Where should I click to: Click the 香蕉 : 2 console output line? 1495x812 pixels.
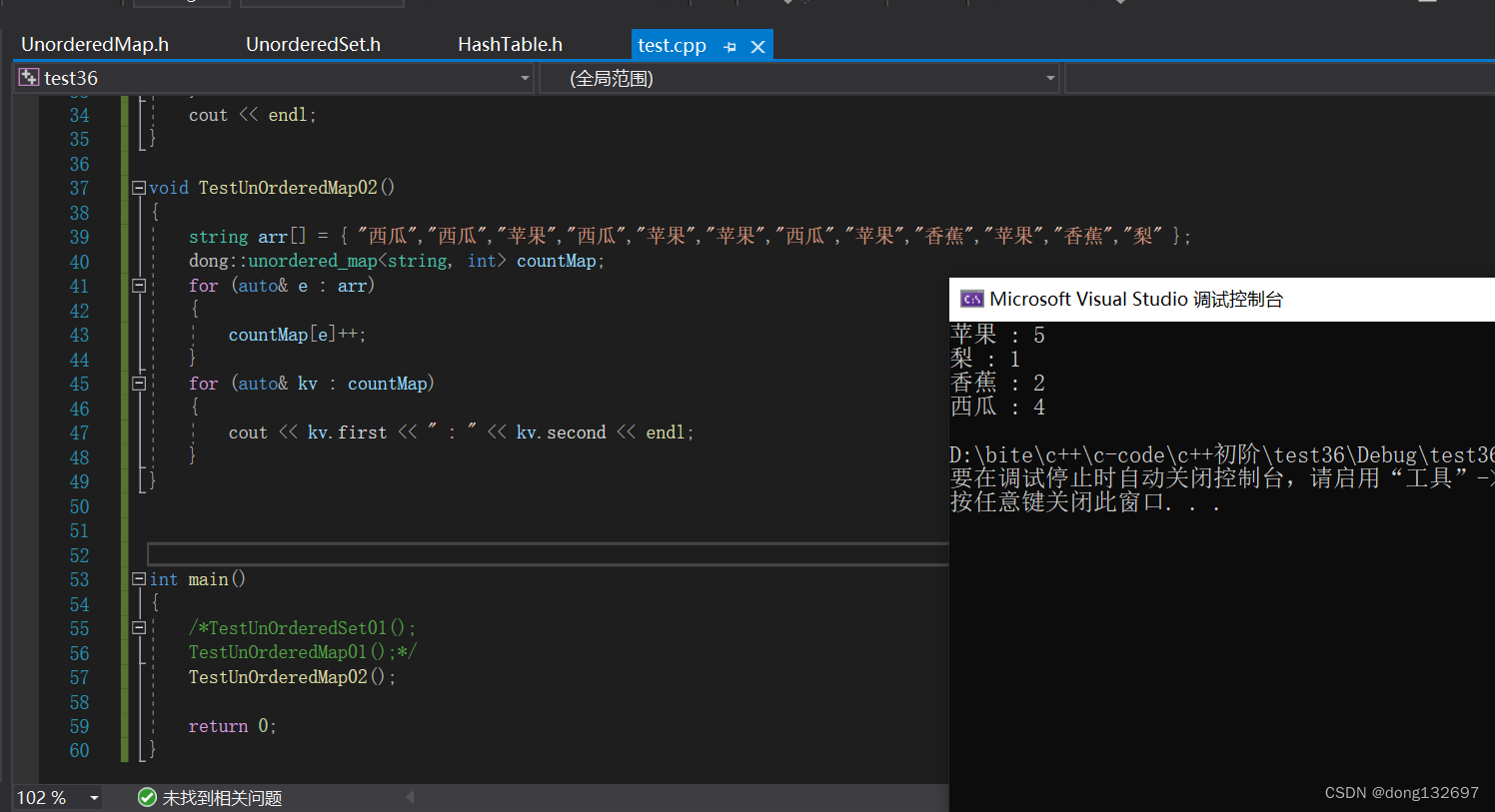pyautogui.click(x=997, y=383)
